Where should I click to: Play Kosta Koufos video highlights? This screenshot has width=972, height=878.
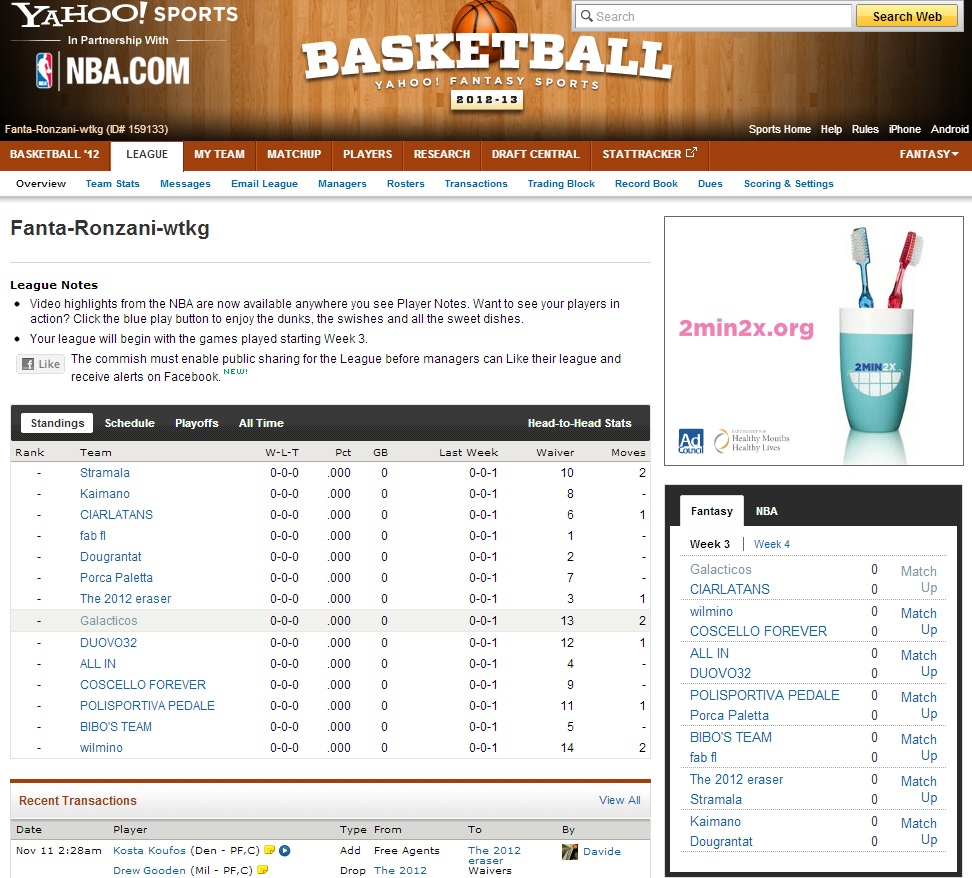tap(284, 851)
